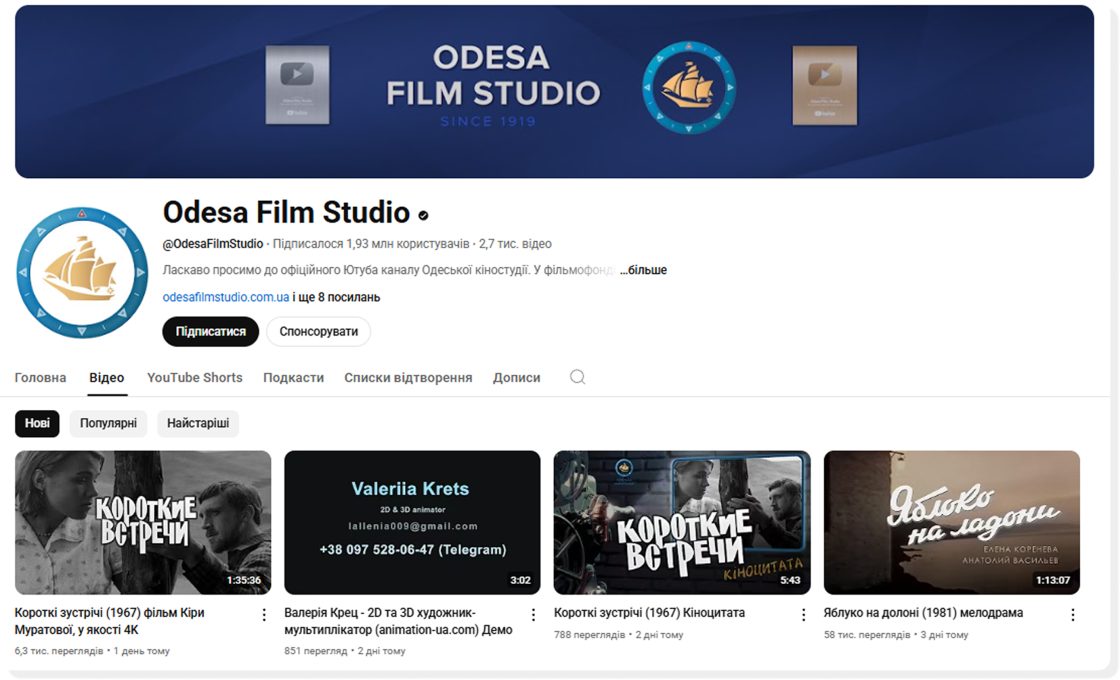Image resolution: width=1120 pixels, height=680 pixels.
Task: Open options menu for Яблуко на долоні video
Action: point(1073,615)
